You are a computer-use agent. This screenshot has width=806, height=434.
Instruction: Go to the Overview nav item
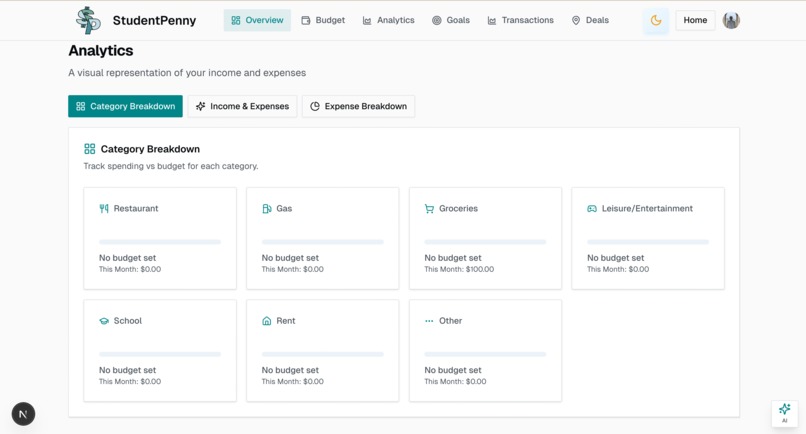pyautogui.click(x=257, y=20)
